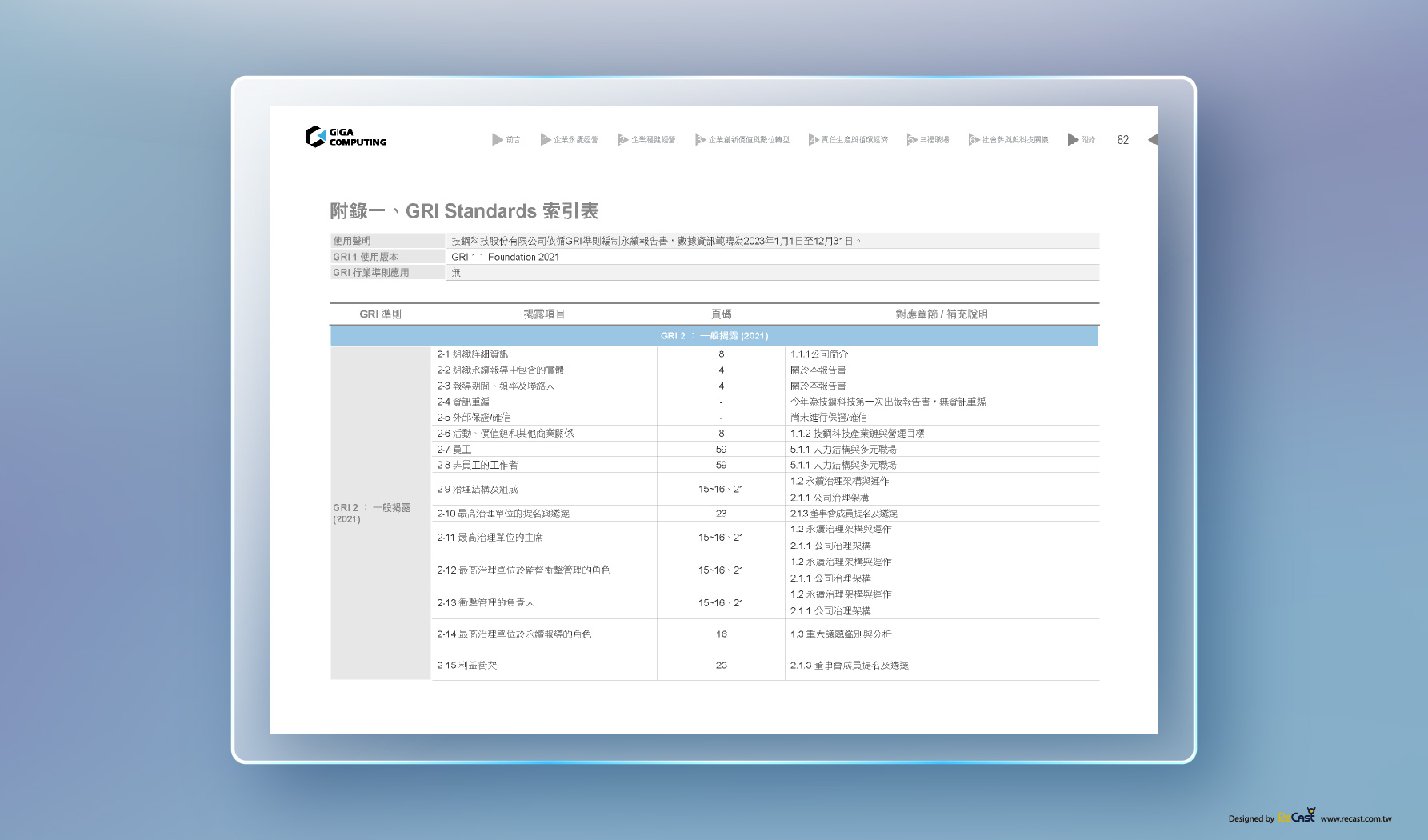This screenshot has height=840, width=1428.
Task: Select row 2-12 最高治理單位於監督衝擊管理的角色
Action: click(766, 570)
